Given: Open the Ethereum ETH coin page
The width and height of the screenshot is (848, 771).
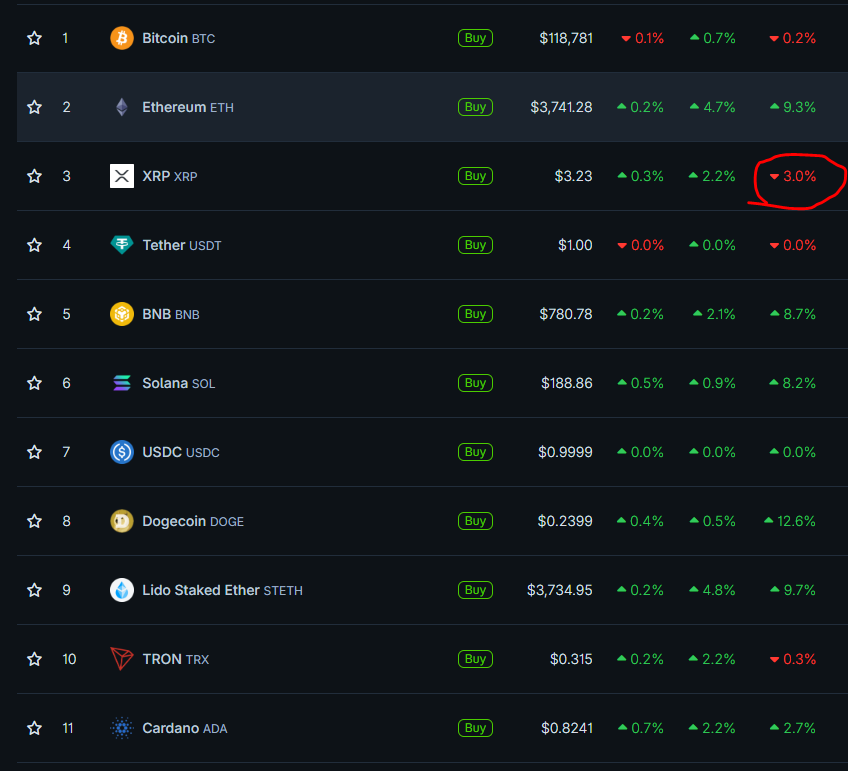Looking at the screenshot, I should coord(188,107).
